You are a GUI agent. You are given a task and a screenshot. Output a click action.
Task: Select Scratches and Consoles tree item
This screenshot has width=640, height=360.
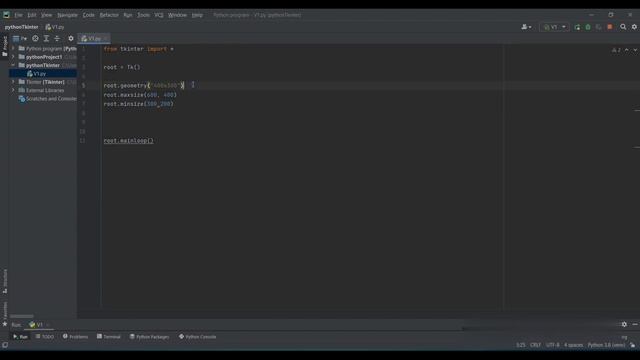(47, 99)
